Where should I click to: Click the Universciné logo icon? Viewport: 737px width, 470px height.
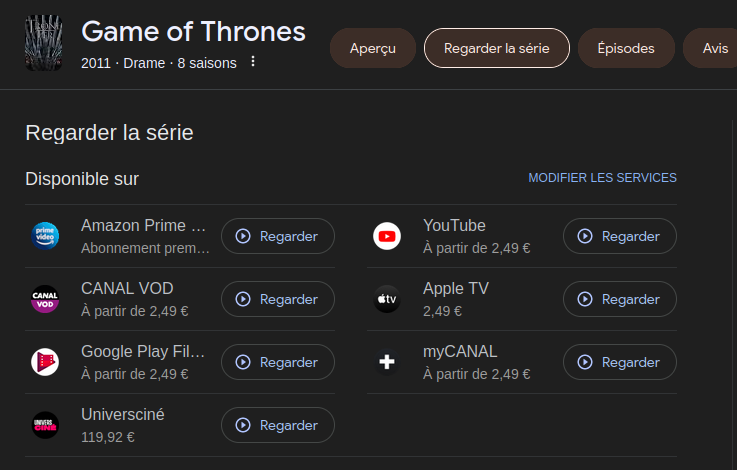point(45,425)
